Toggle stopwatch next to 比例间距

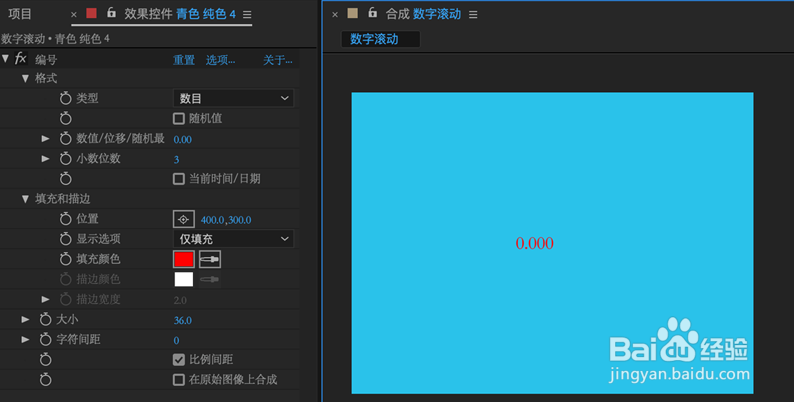point(46,359)
